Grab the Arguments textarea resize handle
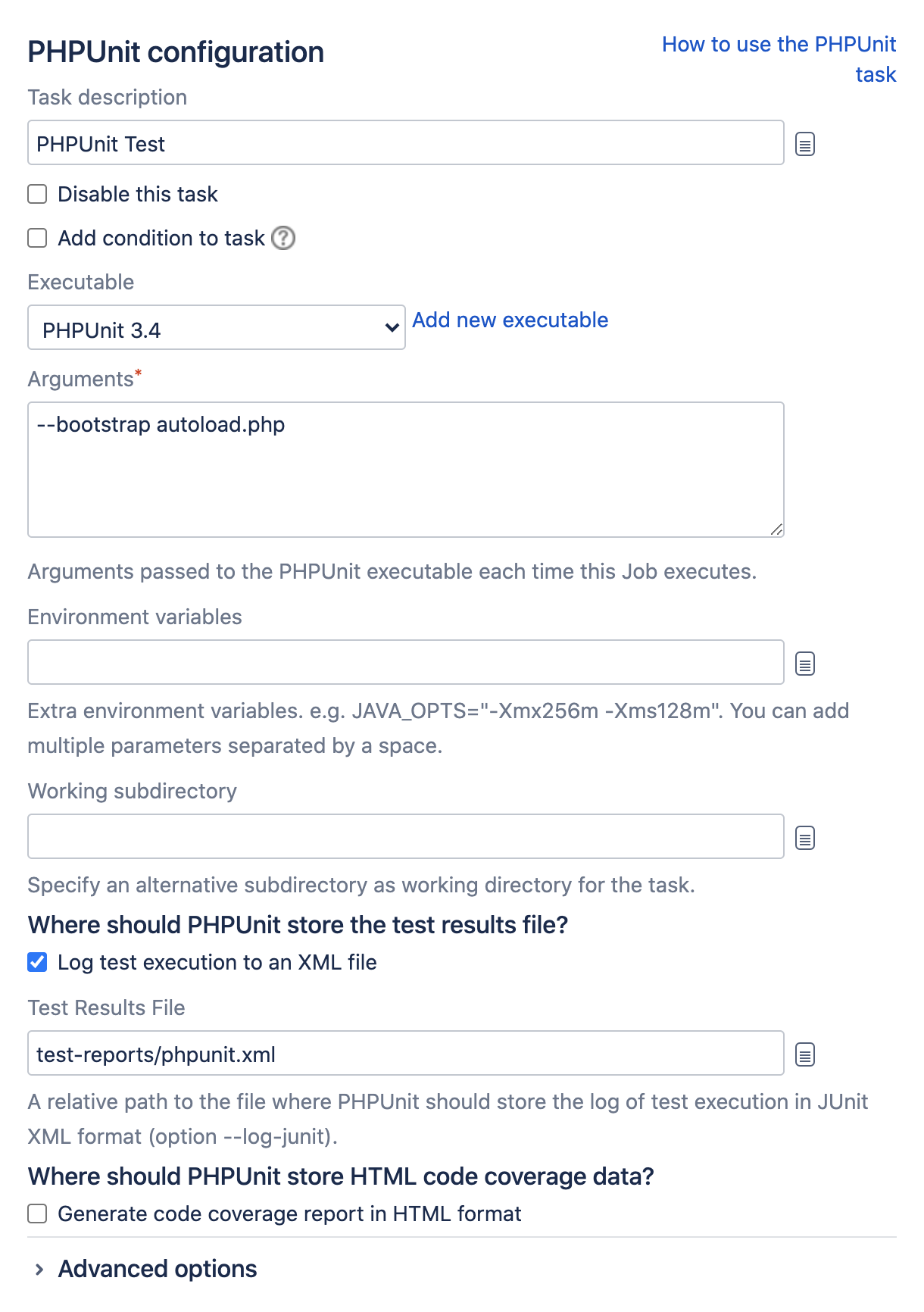Screen dimensions: 924x1312 [776, 530]
